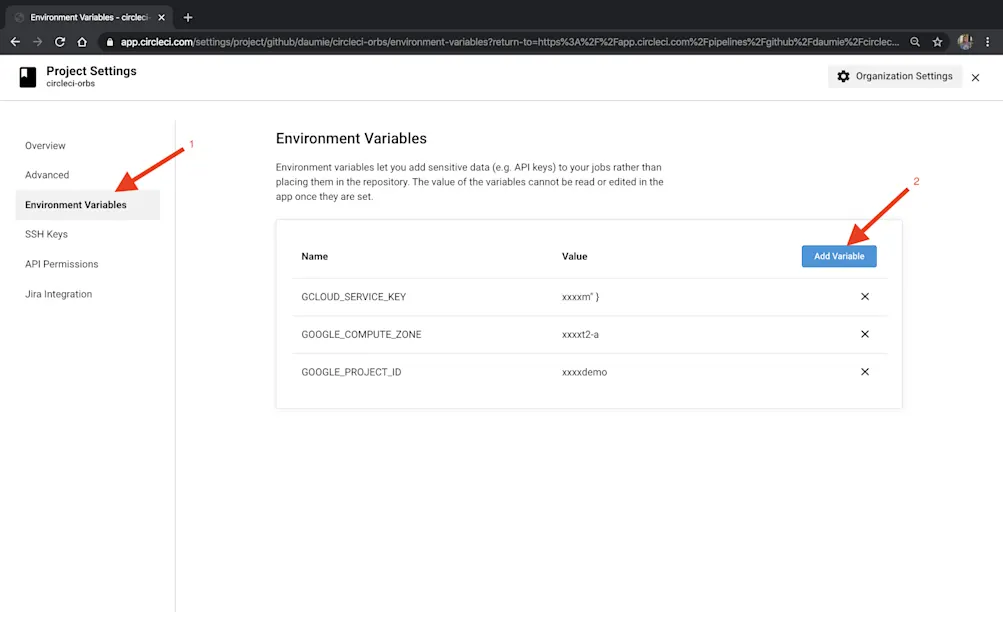This screenshot has height=627, width=1003.
Task: Open the SSH Keys section
Action: 47,234
